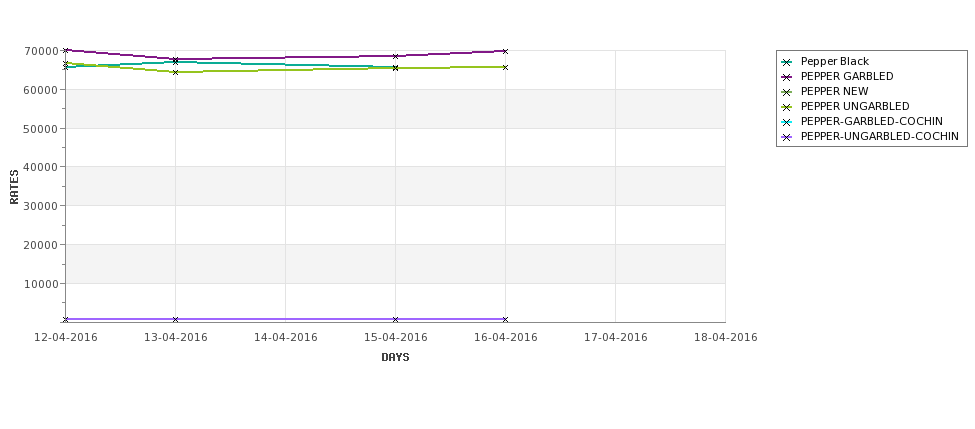Click purple PEPPER GARBLED data point on 16-04-2016
Screen dimensions: 975x429
[505, 51]
